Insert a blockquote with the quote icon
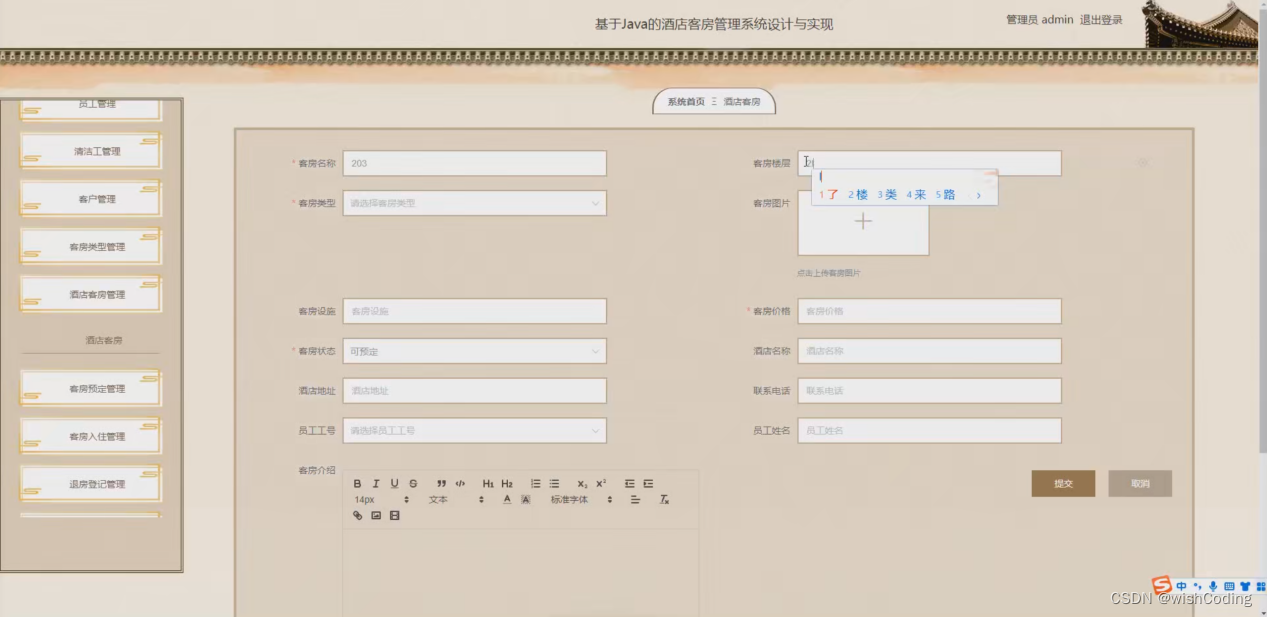 coord(441,484)
